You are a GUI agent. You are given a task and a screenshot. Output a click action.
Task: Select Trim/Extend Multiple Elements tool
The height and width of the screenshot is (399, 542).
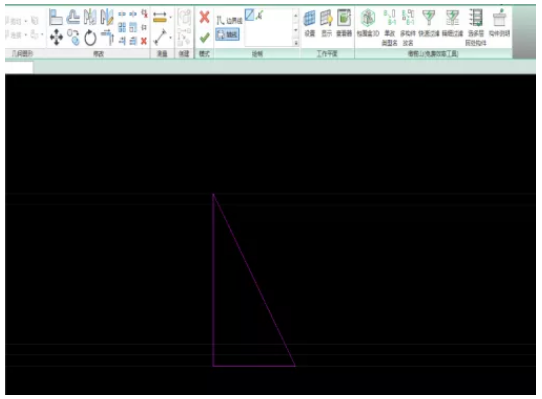133,41
